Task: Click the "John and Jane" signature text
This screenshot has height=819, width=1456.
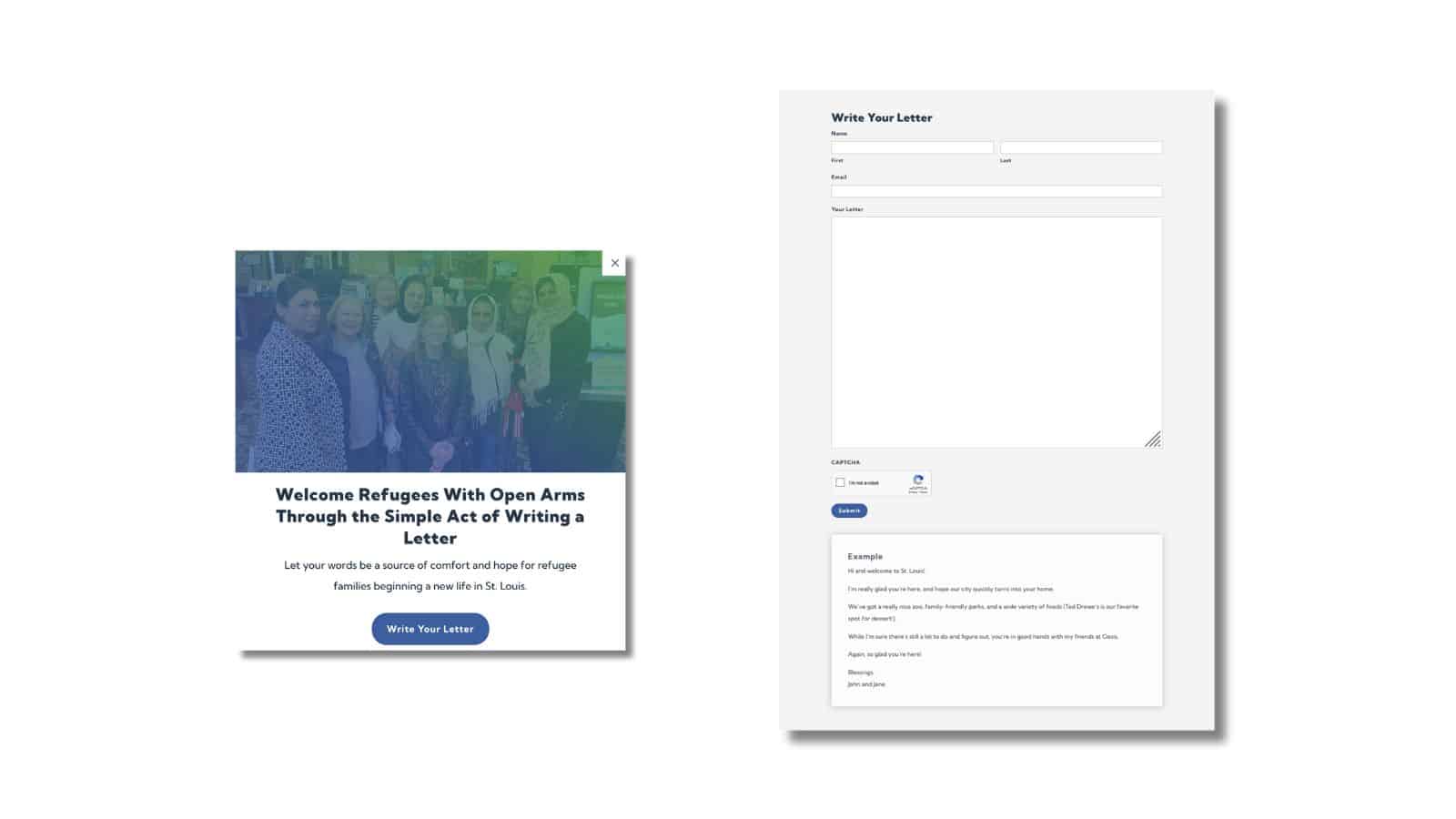Action: click(865, 684)
